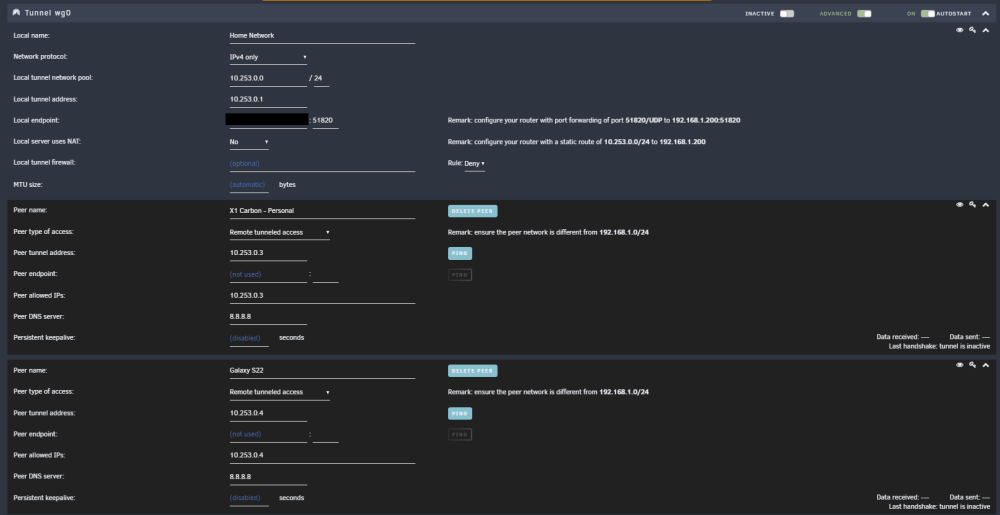The width and height of the screenshot is (1000, 515).
Task: Edit X1 Carbon peer allowed IPs field
Action: tap(322, 296)
